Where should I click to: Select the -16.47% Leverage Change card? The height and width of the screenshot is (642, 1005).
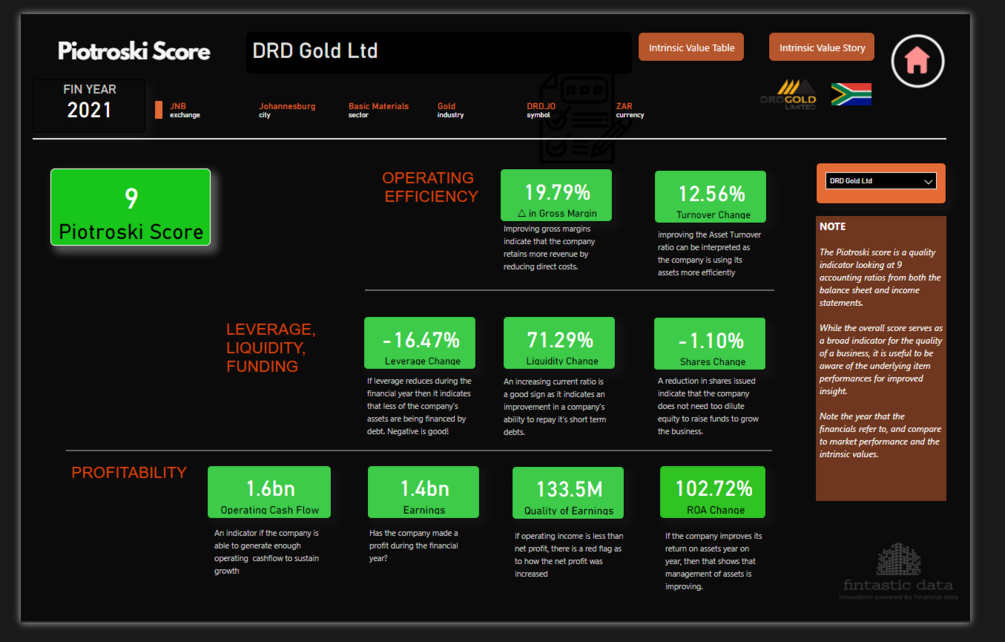pyautogui.click(x=420, y=343)
